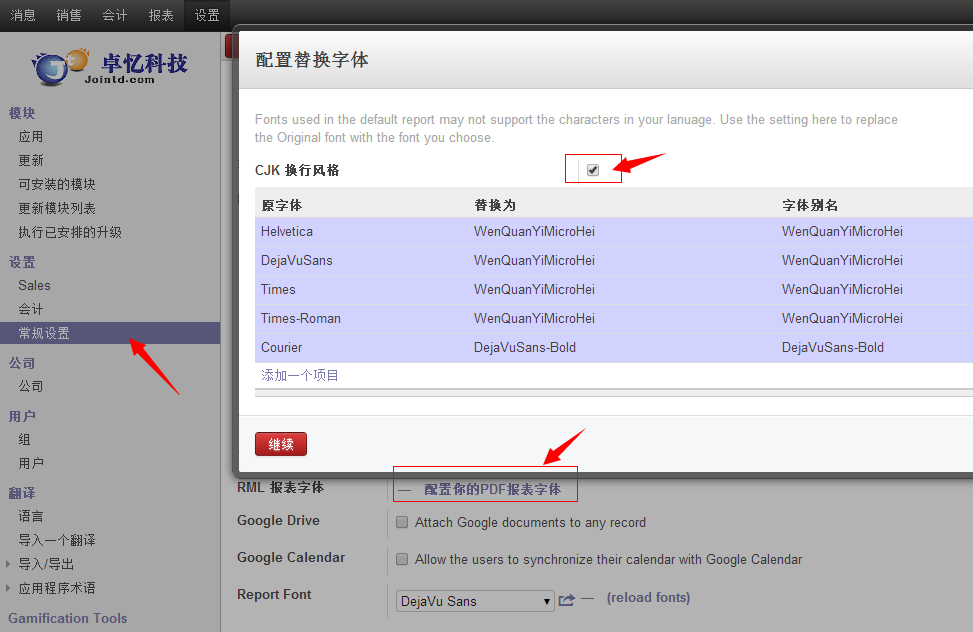Select the Helvetica font row
The height and width of the screenshot is (632, 973).
tap(287, 232)
